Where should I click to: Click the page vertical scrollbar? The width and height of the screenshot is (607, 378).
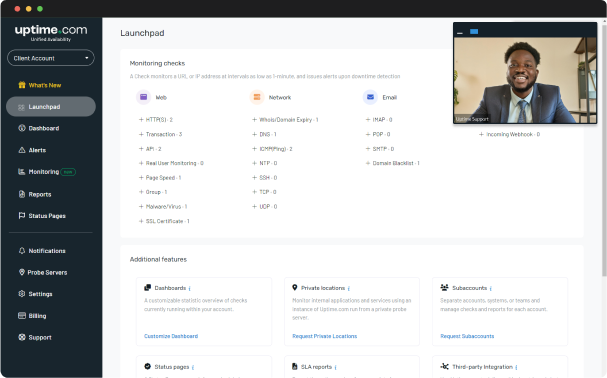point(604,147)
